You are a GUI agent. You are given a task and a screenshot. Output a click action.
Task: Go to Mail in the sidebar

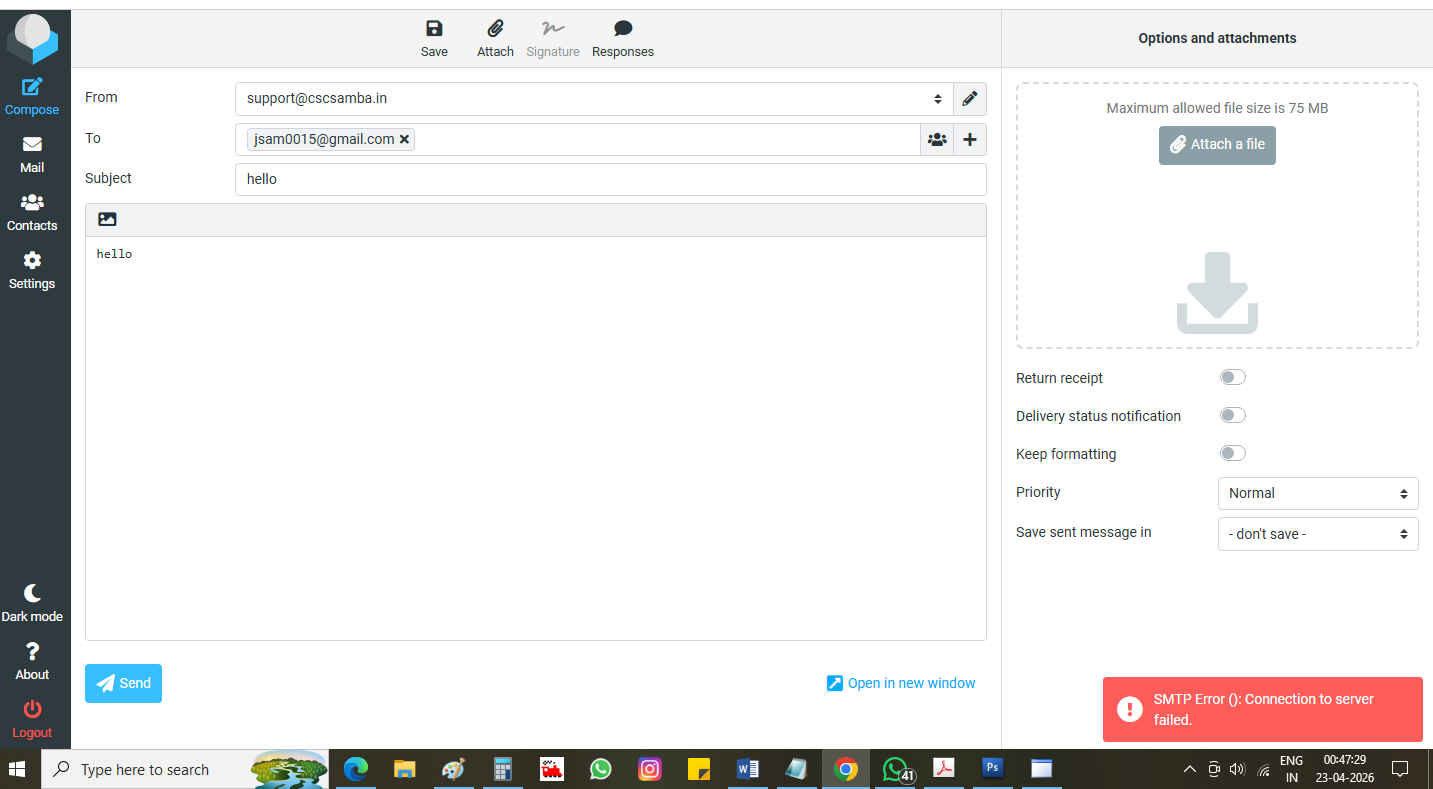click(32, 154)
